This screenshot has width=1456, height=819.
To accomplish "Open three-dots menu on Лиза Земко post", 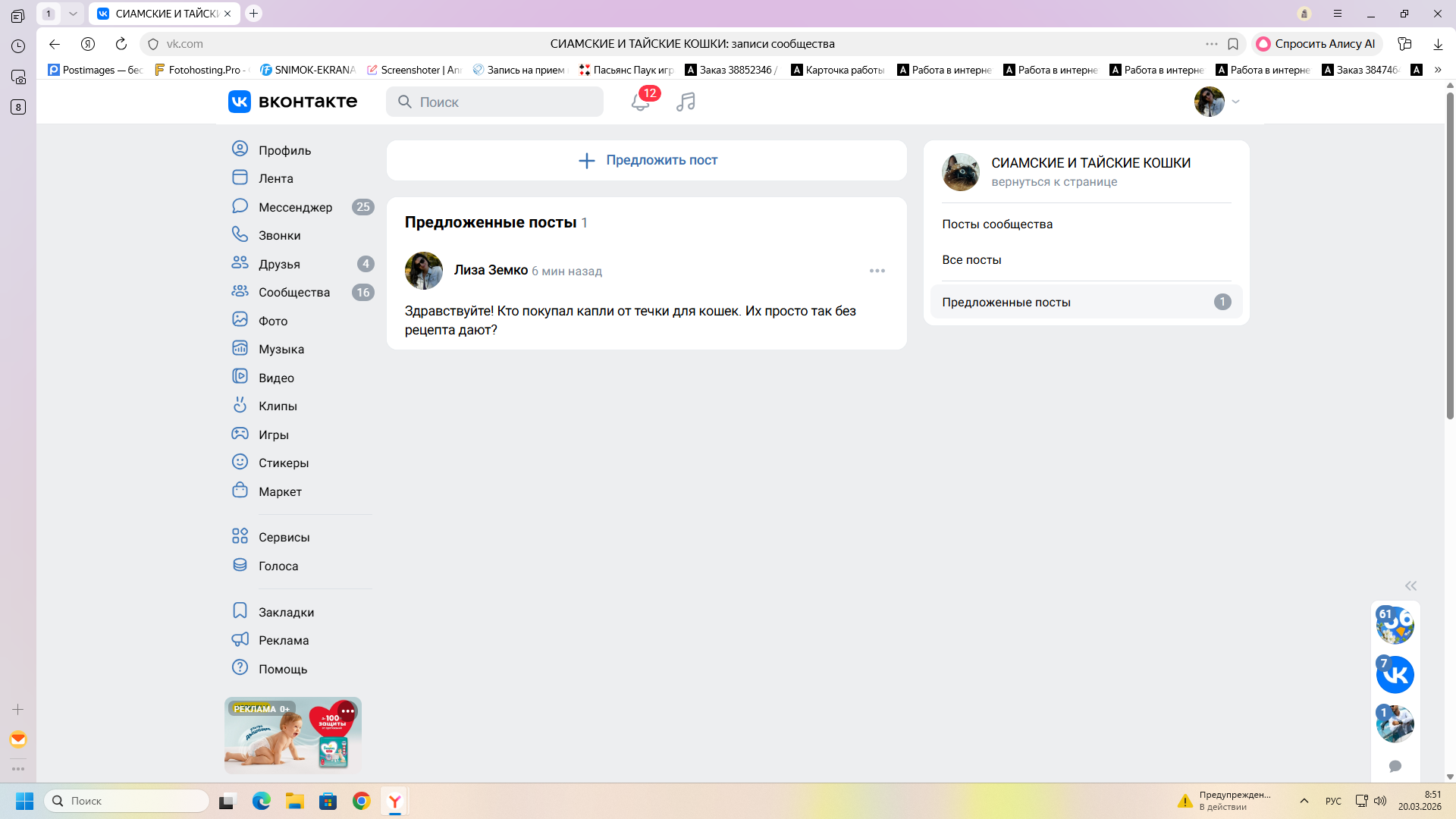I will coord(877,271).
